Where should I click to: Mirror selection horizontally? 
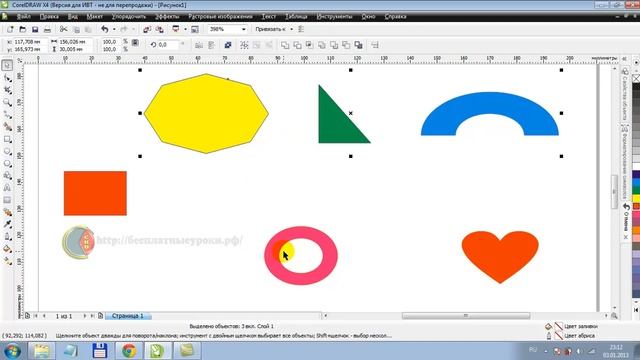click(x=199, y=45)
